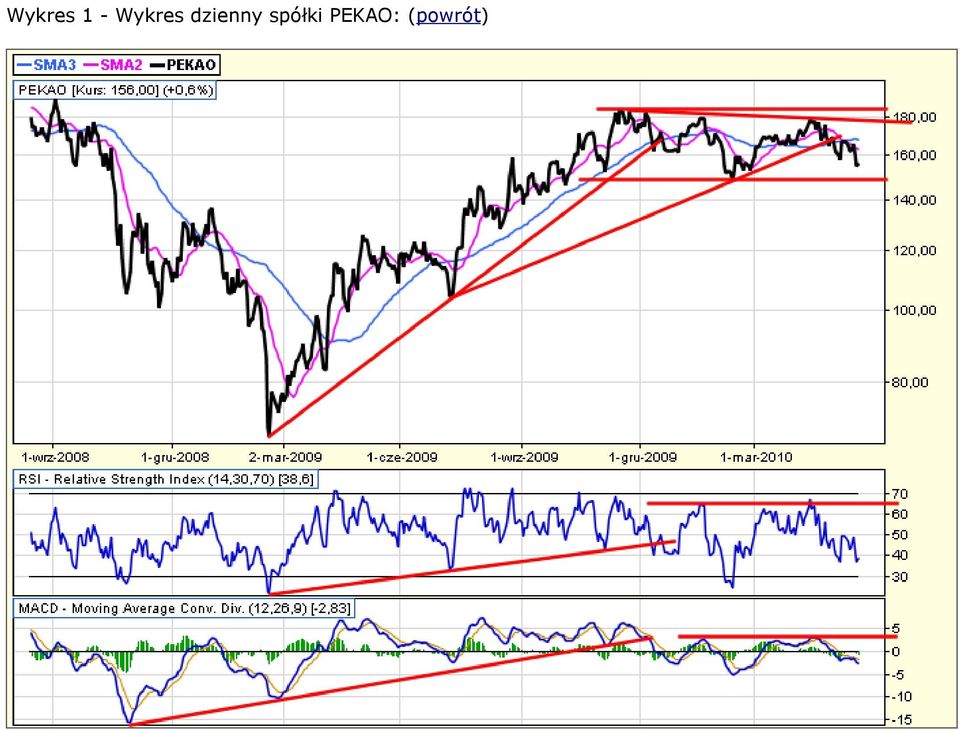Click the 1-cze-2009 date label
The height and width of the screenshot is (729, 960).
coord(402,457)
